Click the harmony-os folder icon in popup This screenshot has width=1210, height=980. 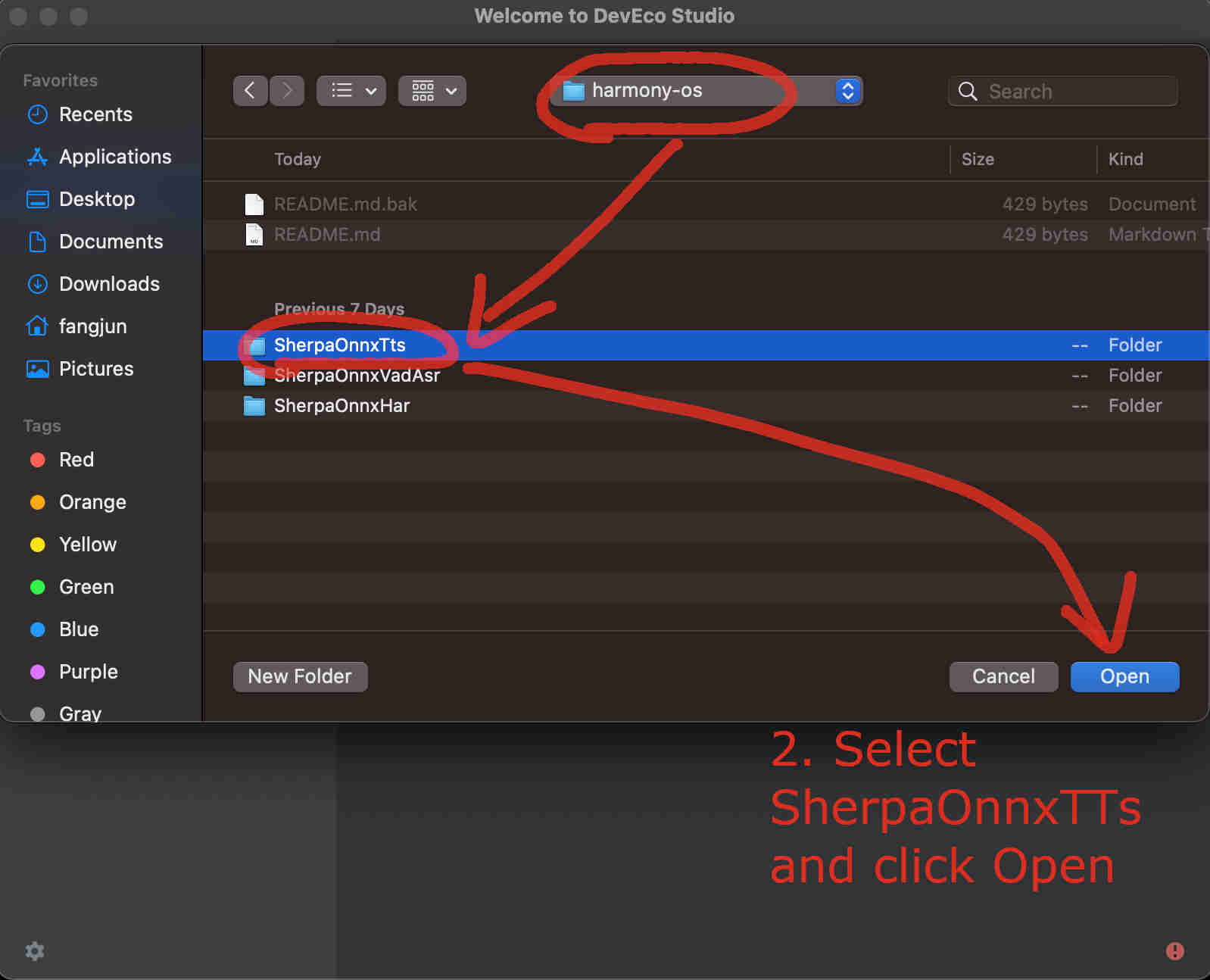(x=574, y=91)
